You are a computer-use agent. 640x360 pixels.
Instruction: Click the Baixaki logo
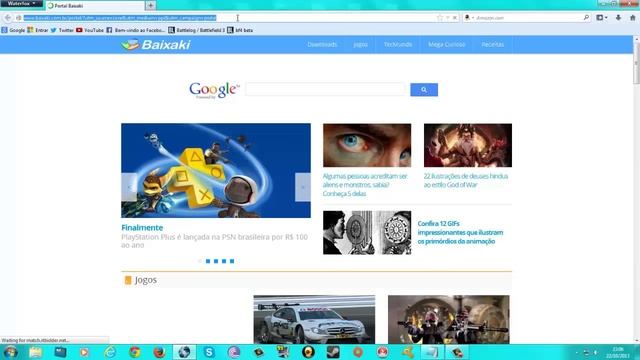tap(156, 44)
